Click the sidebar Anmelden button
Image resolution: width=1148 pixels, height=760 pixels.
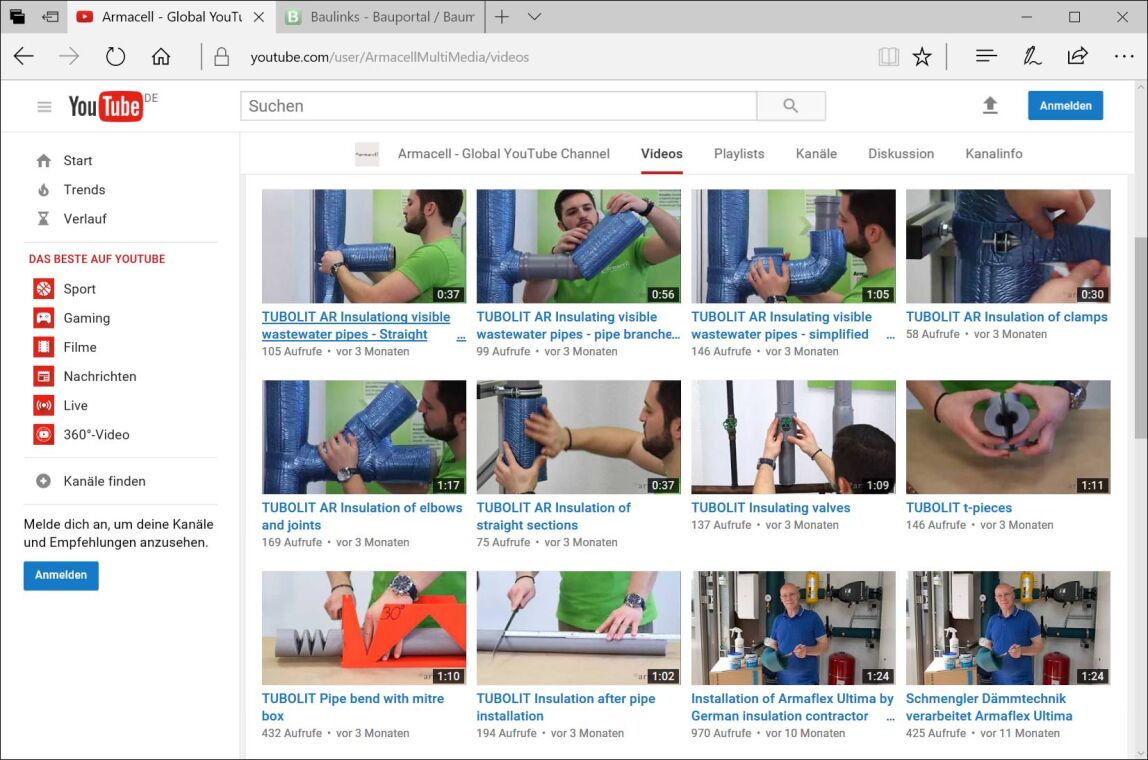61,575
